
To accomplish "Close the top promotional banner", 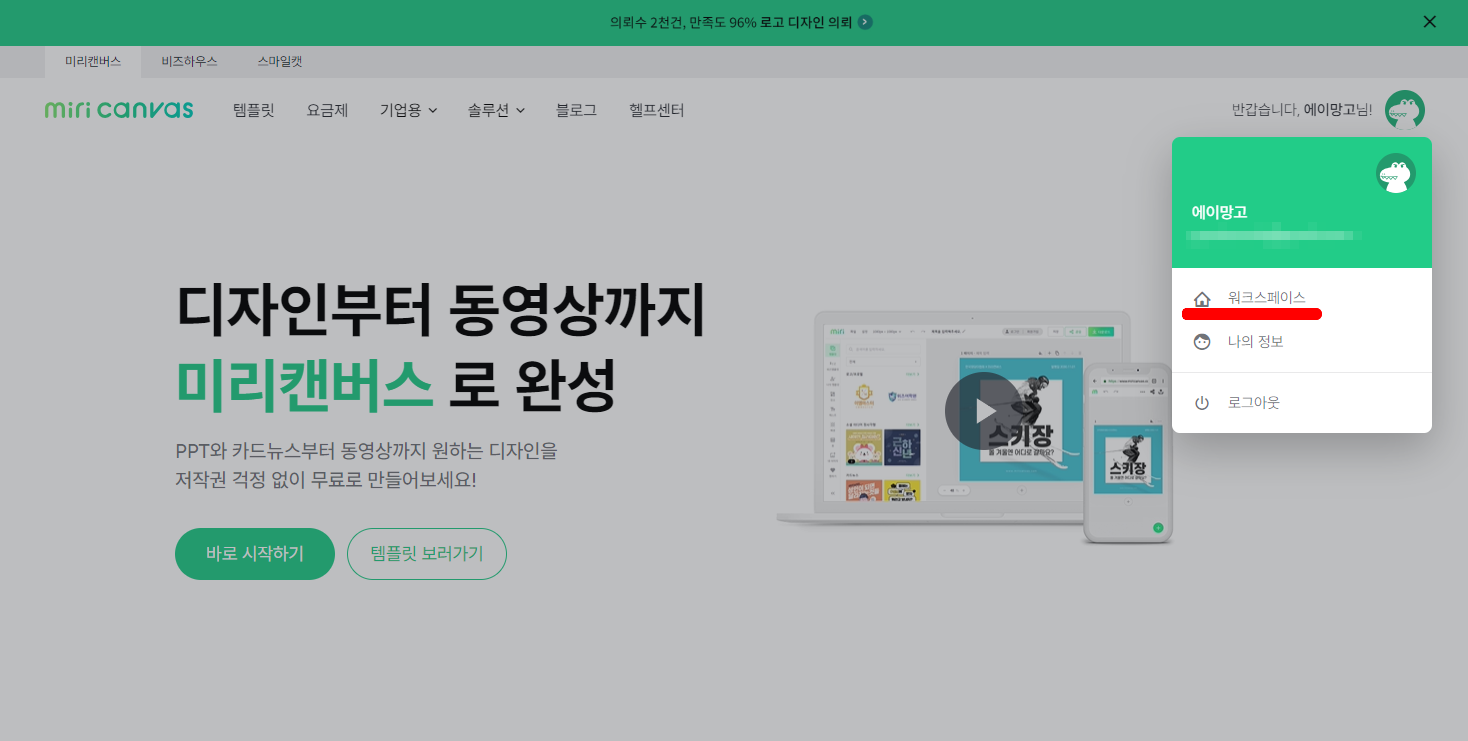I will pyautogui.click(x=1429, y=21).
